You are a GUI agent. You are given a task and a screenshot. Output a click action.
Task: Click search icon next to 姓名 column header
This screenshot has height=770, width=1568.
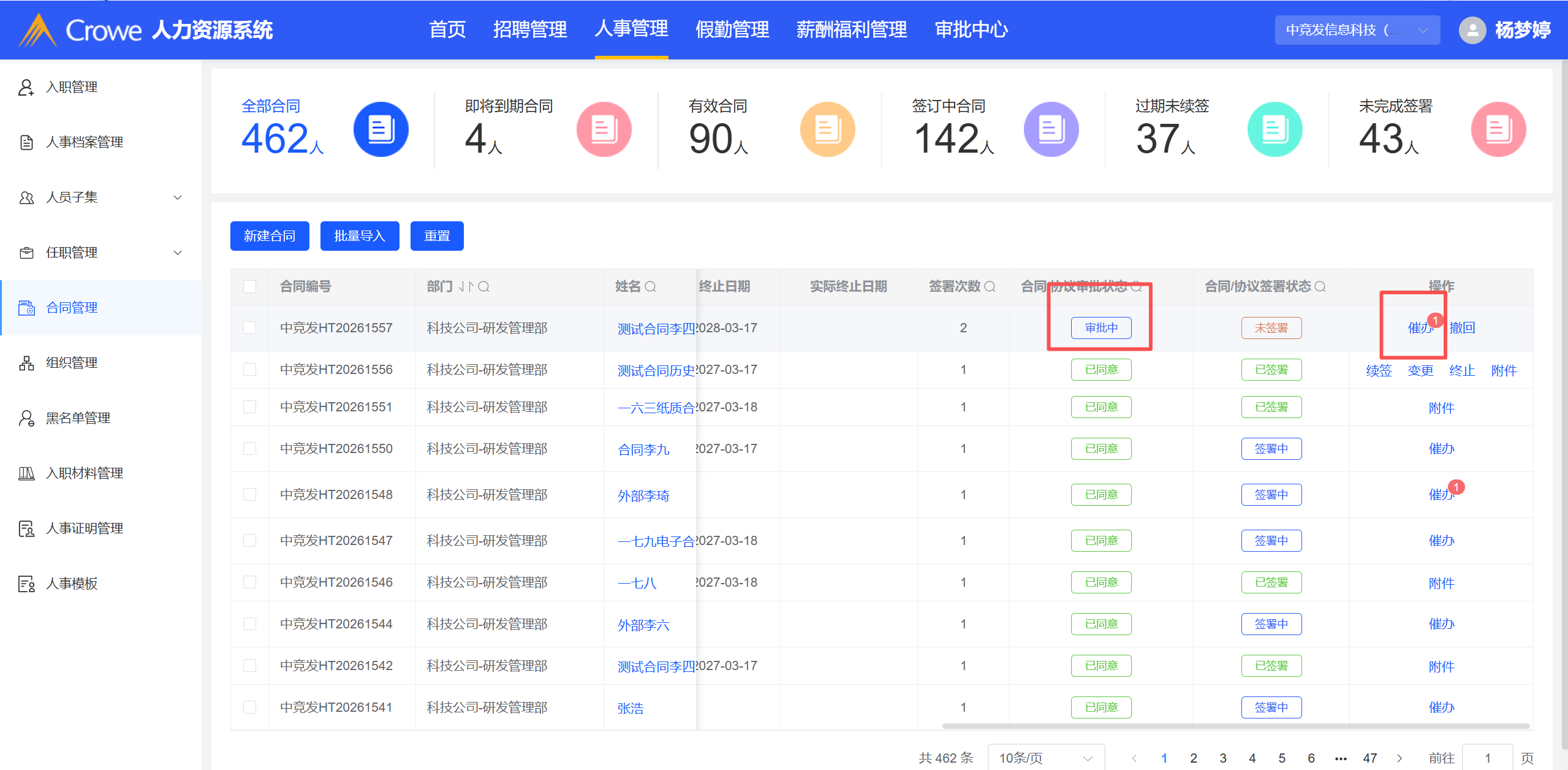(651, 286)
